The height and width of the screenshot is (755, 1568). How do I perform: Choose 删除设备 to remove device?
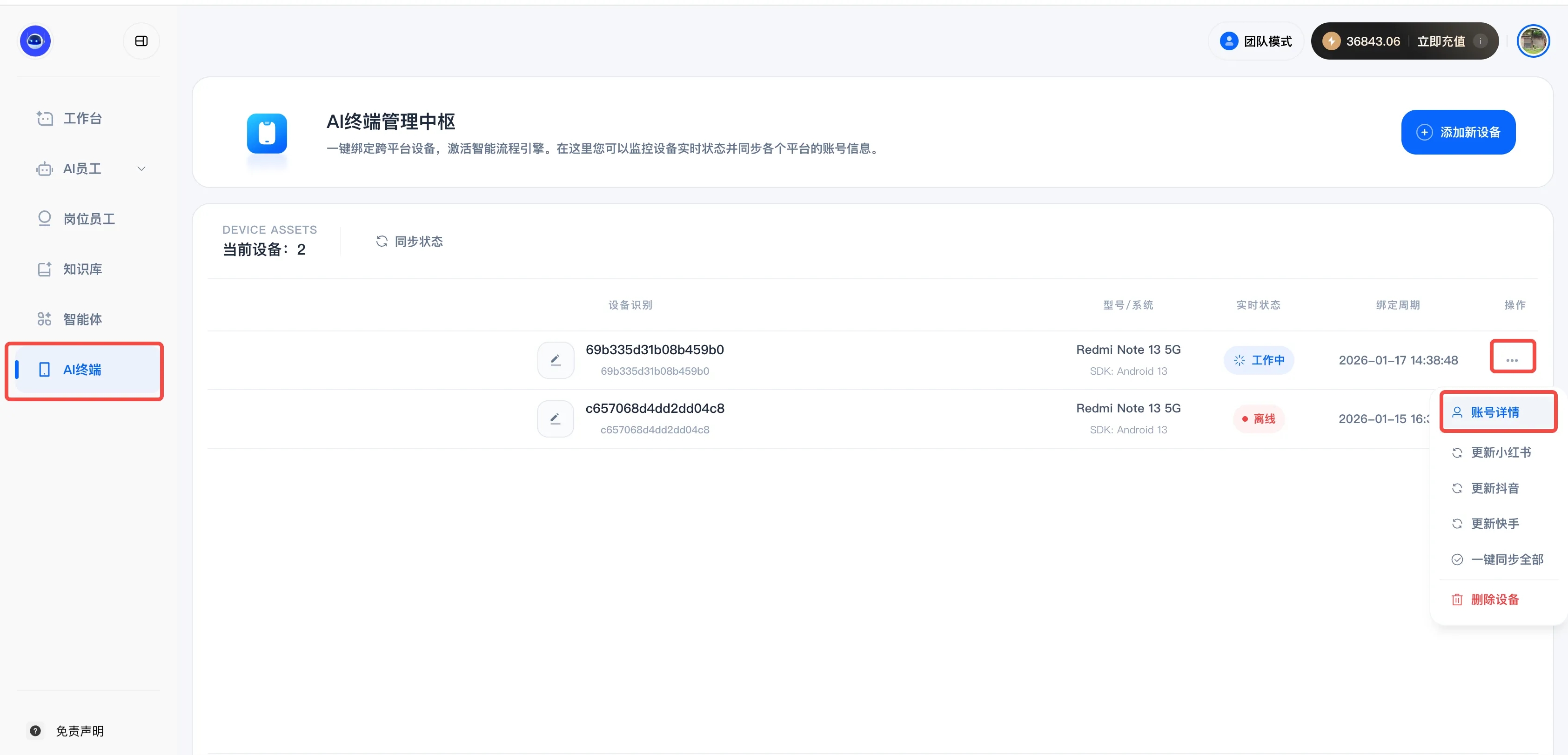pyautogui.click(x=1494, y=600)
